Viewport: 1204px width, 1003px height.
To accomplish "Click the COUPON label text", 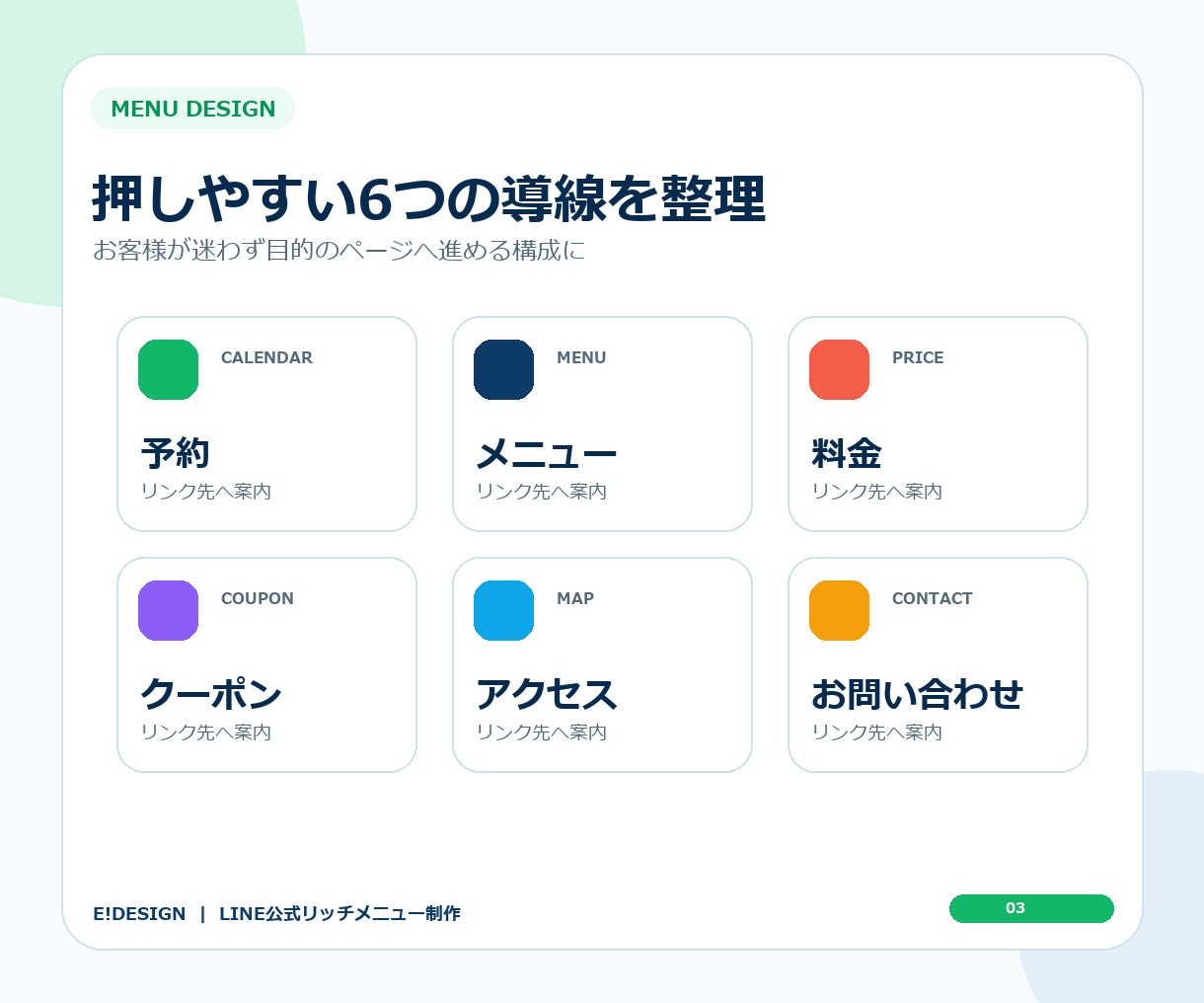I will pyautogui.click(x=258, y=598).
